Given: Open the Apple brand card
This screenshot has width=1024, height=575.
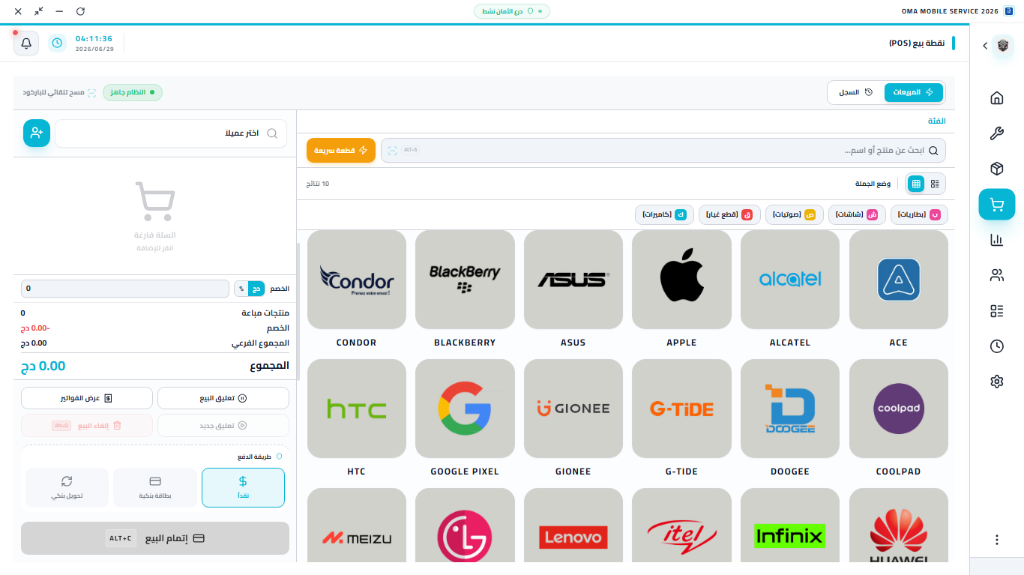Looking at the screenshot, I should pyautogui.click(x=682, y=280).
